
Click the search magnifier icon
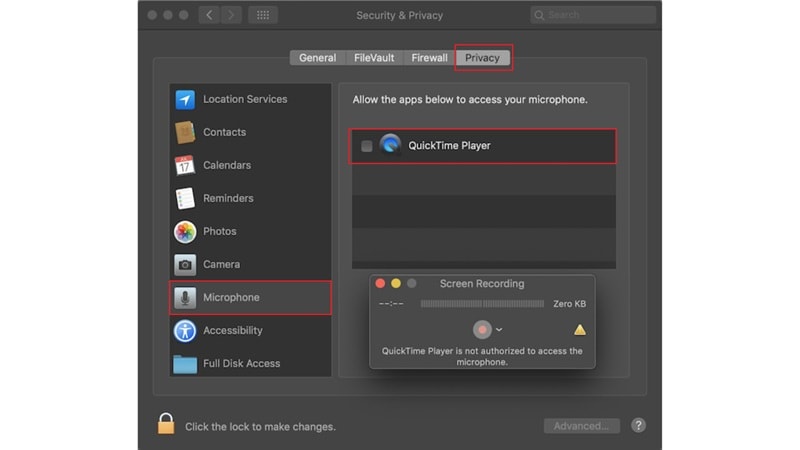pyautogui.click(x=539, y=15)
